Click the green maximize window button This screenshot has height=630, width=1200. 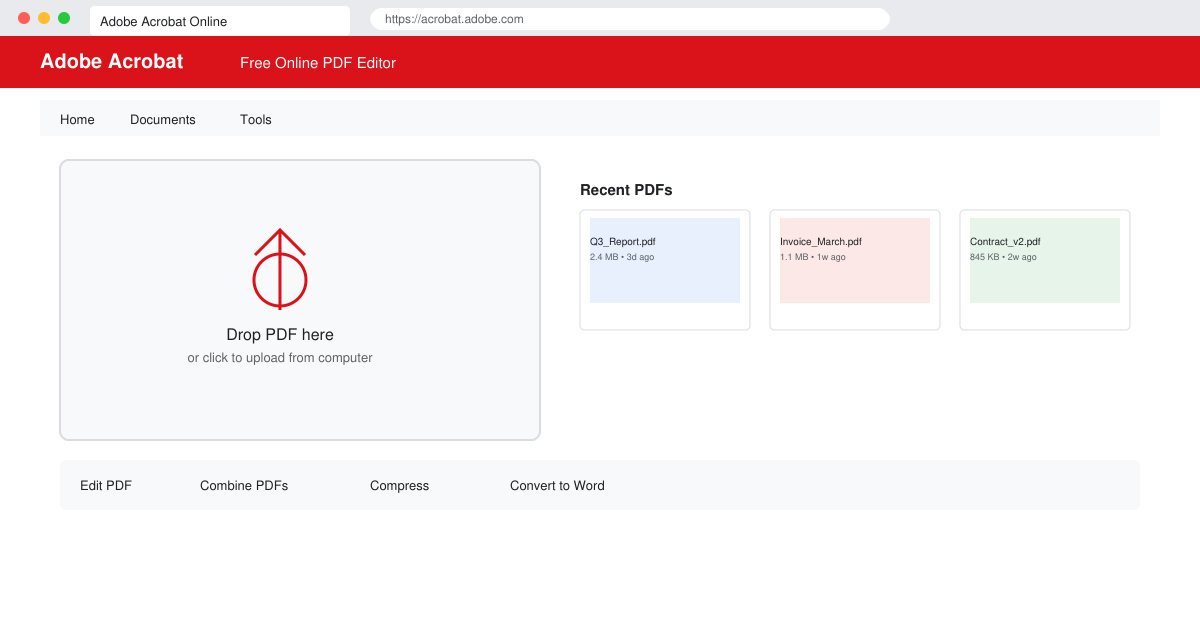pos(64,18)
